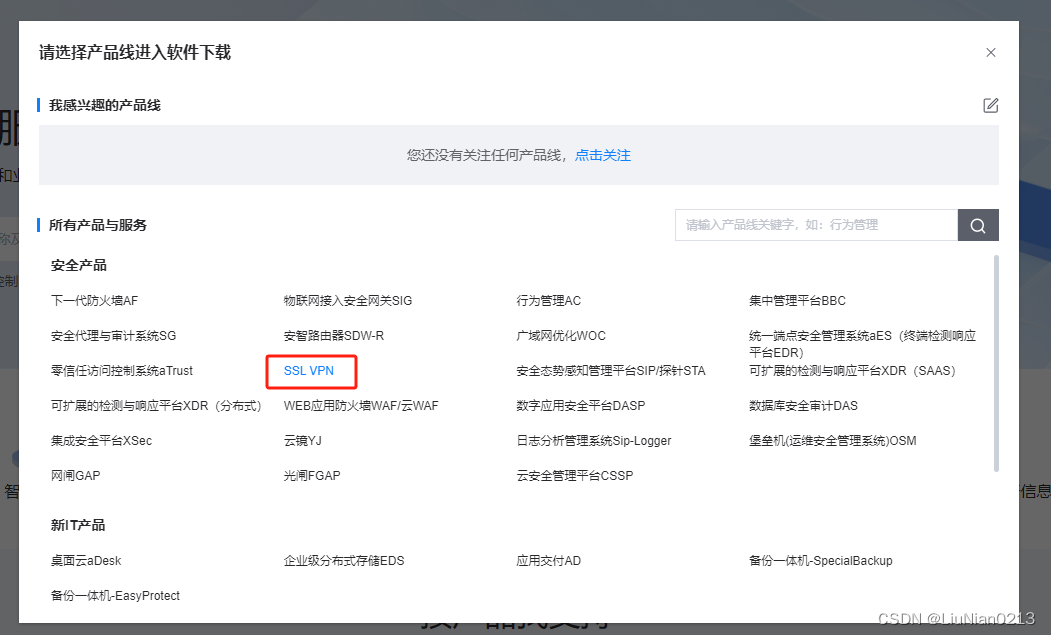Close the product line selection dialog

click(991, 52)
